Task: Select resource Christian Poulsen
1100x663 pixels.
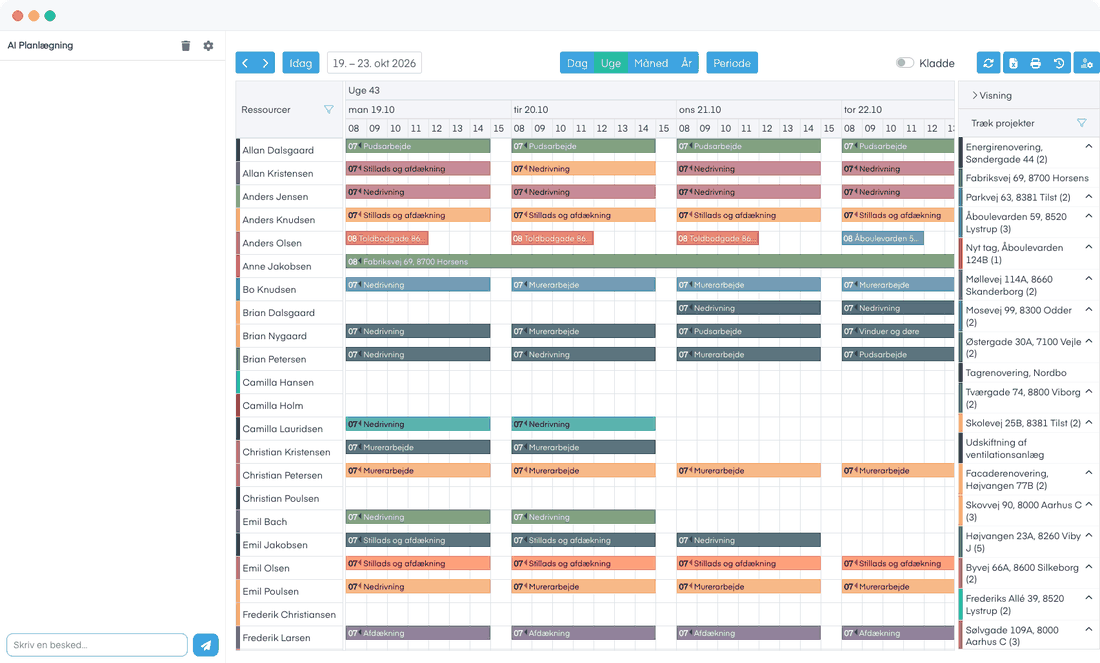Action: (x=281, y=499)
